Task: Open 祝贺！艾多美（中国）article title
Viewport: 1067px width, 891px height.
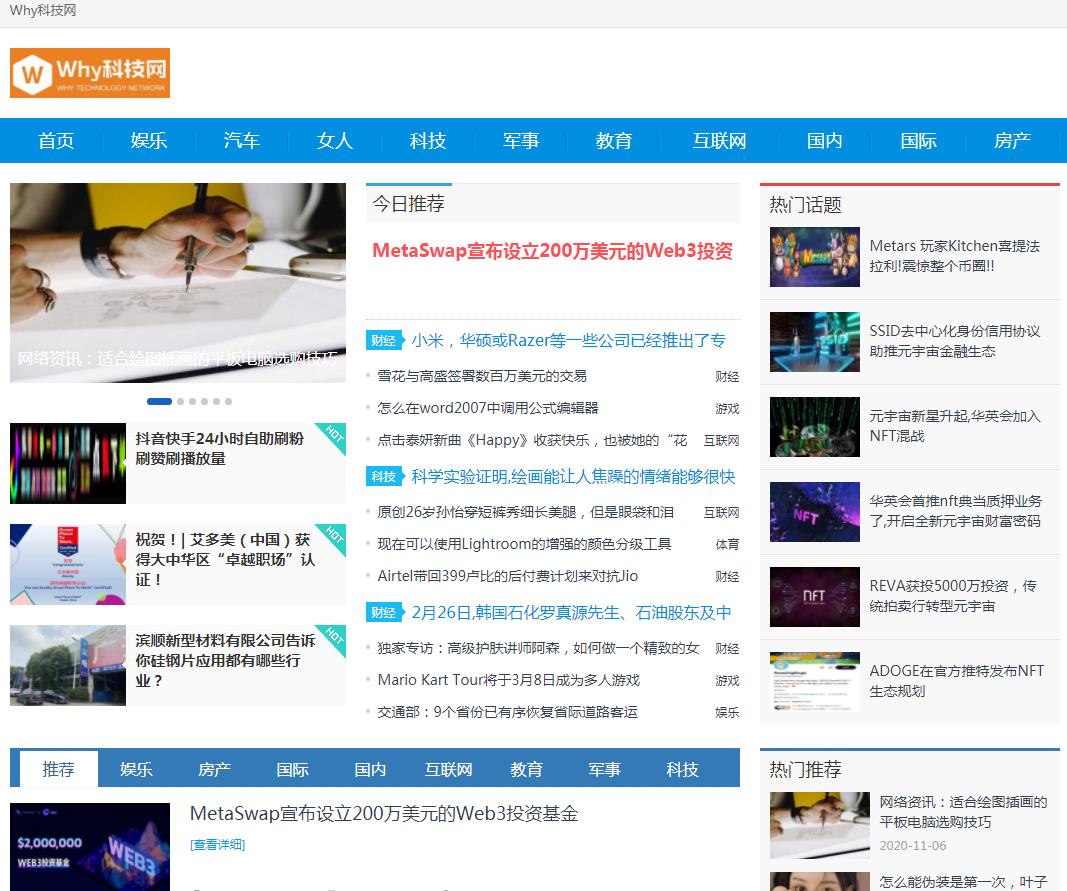Action: pyautogui.click(x=225, y=560)
